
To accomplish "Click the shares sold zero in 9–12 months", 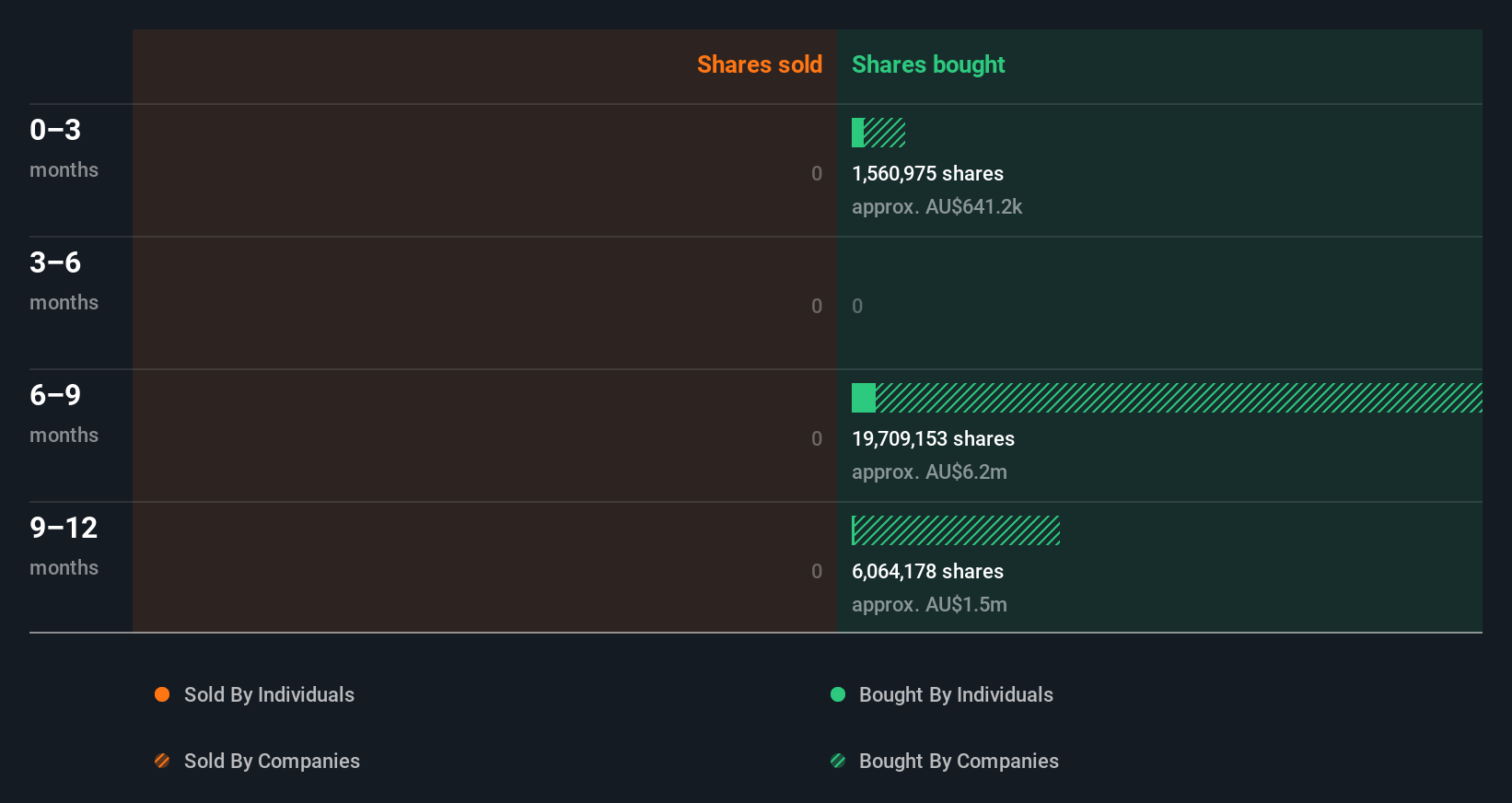I will click(817, 571).
